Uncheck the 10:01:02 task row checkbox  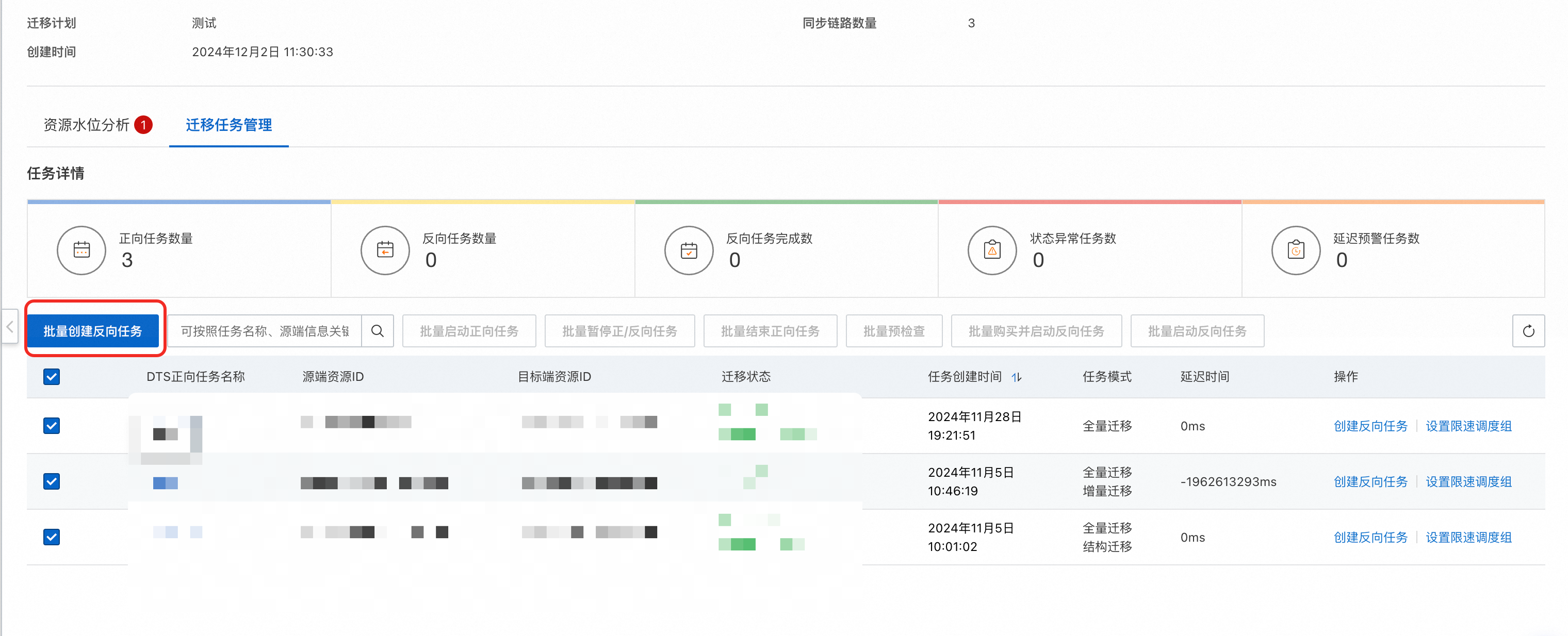(x=52, y=537)
